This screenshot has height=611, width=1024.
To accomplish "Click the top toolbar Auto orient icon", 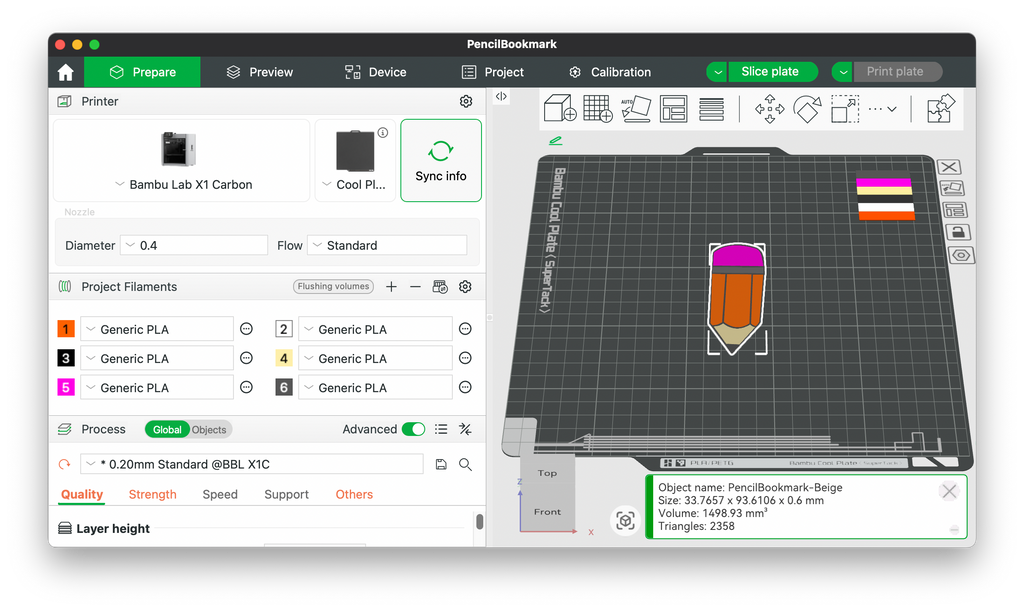I will click(x=635, y=108).
